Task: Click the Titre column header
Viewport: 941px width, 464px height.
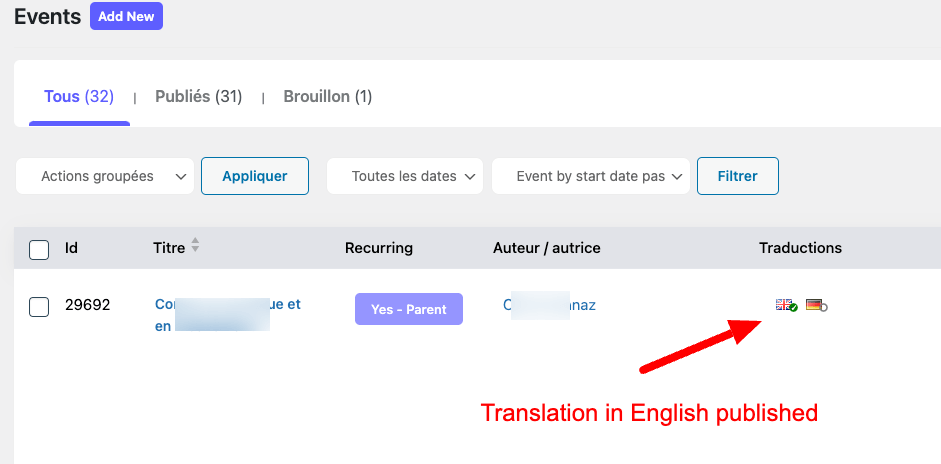Action: [169, 248]
